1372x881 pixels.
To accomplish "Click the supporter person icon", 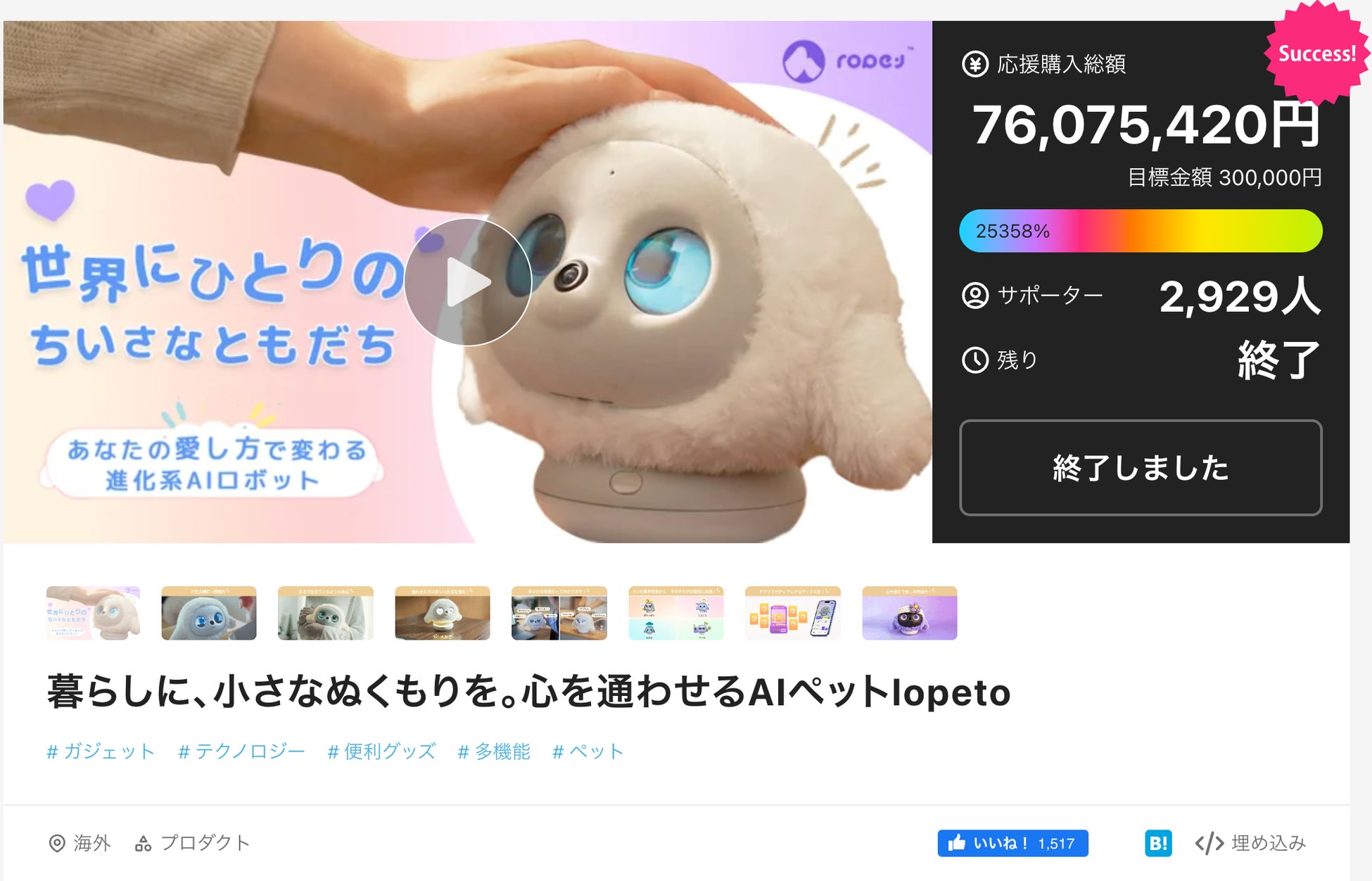I will click(x=975, y=295).
